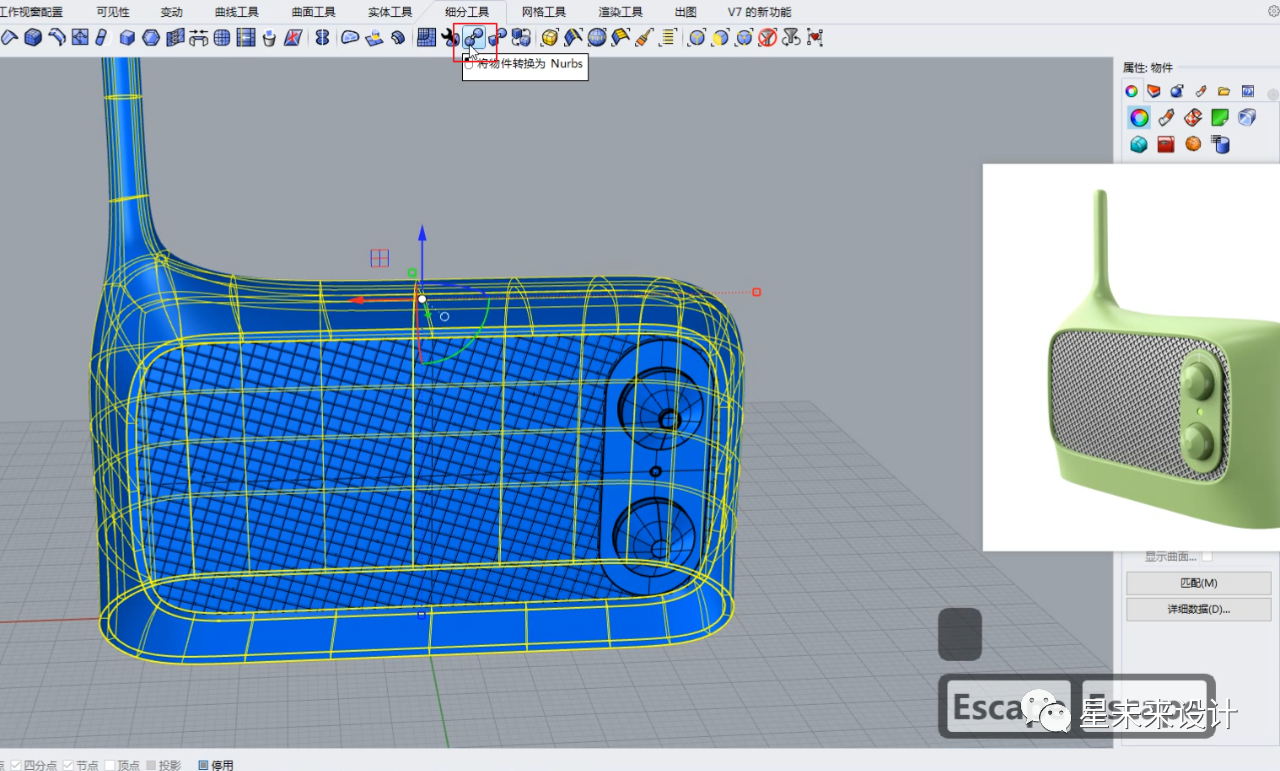Click the blue sphere icon in the toolbar

coord(597,38)
